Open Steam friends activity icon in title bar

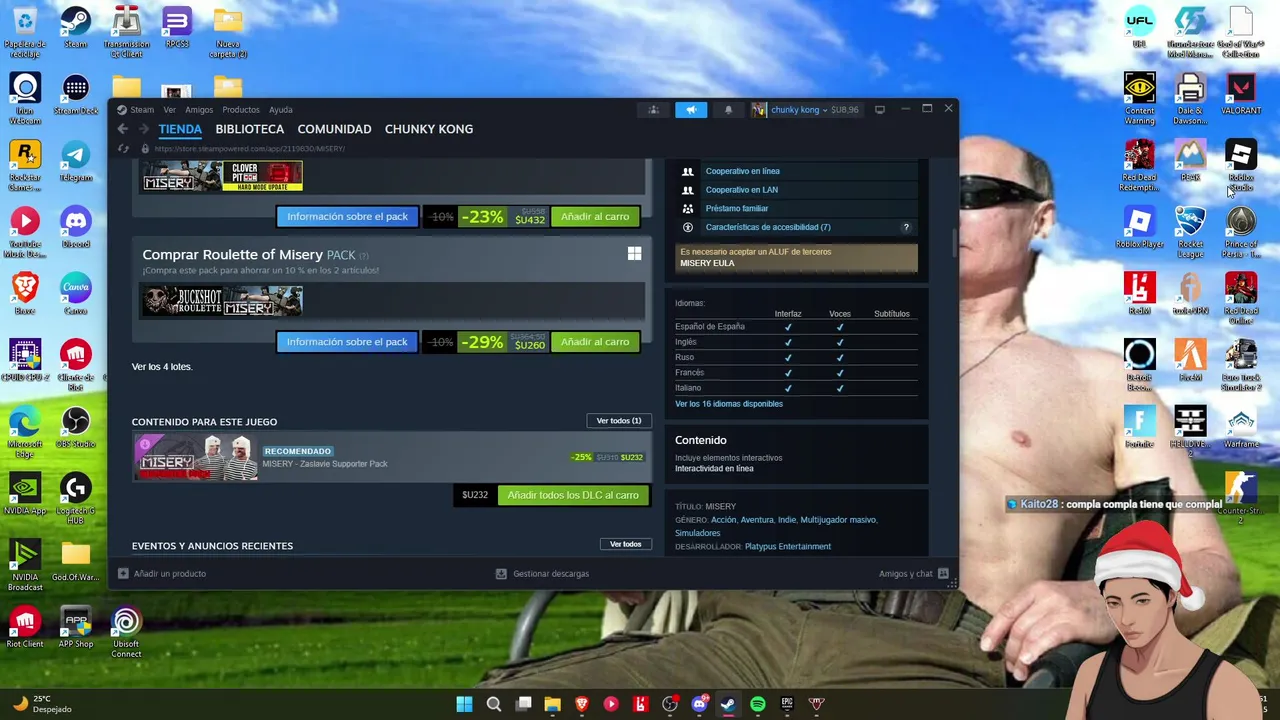point(654,109)
